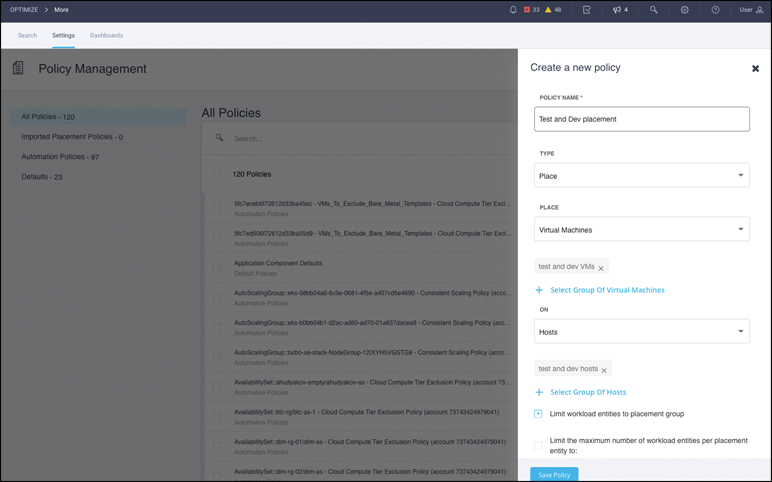
Task: Check the select-all '120 Policies' checkbox
Action: 216,174
